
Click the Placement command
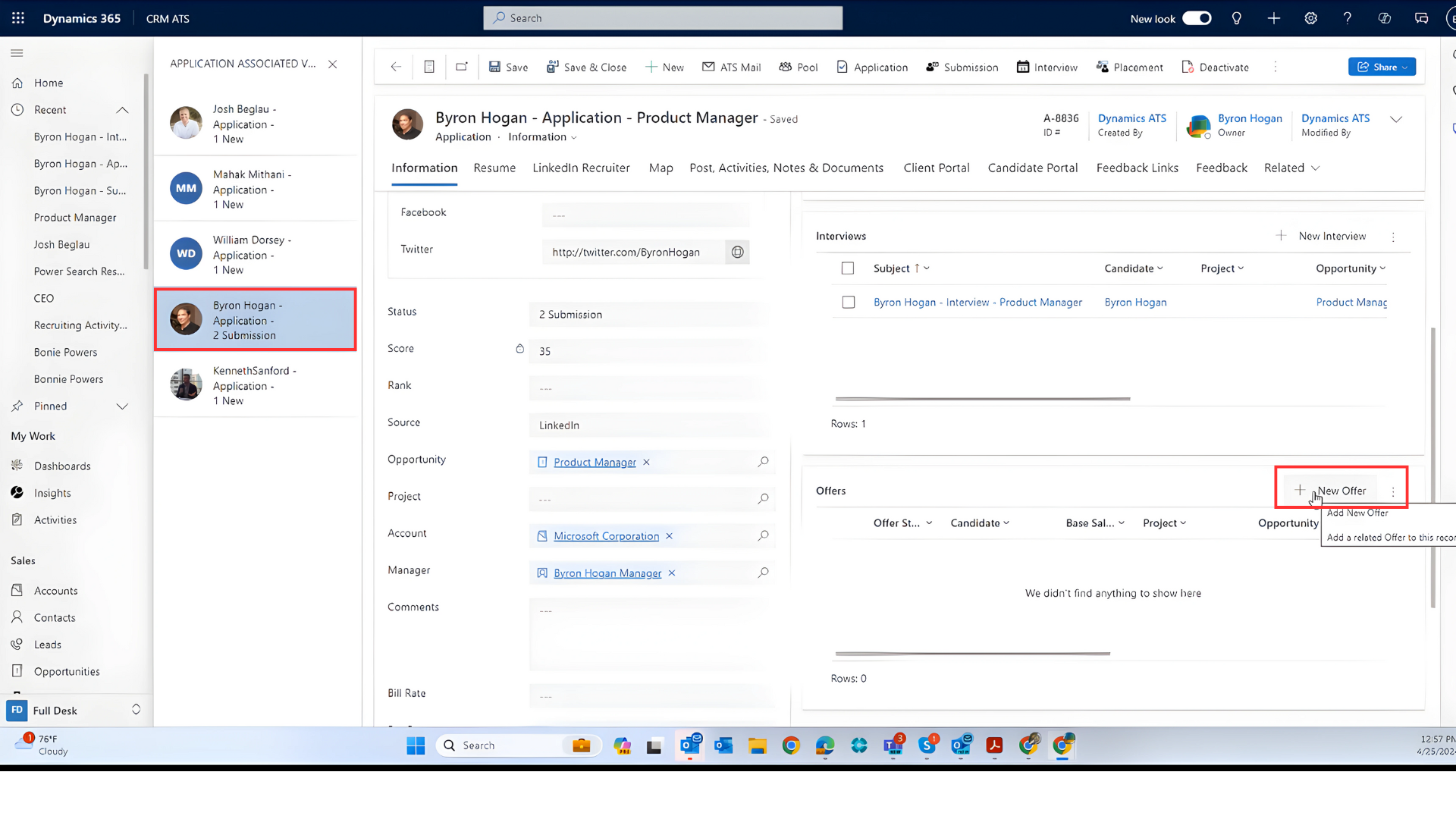coord(1129,67)
